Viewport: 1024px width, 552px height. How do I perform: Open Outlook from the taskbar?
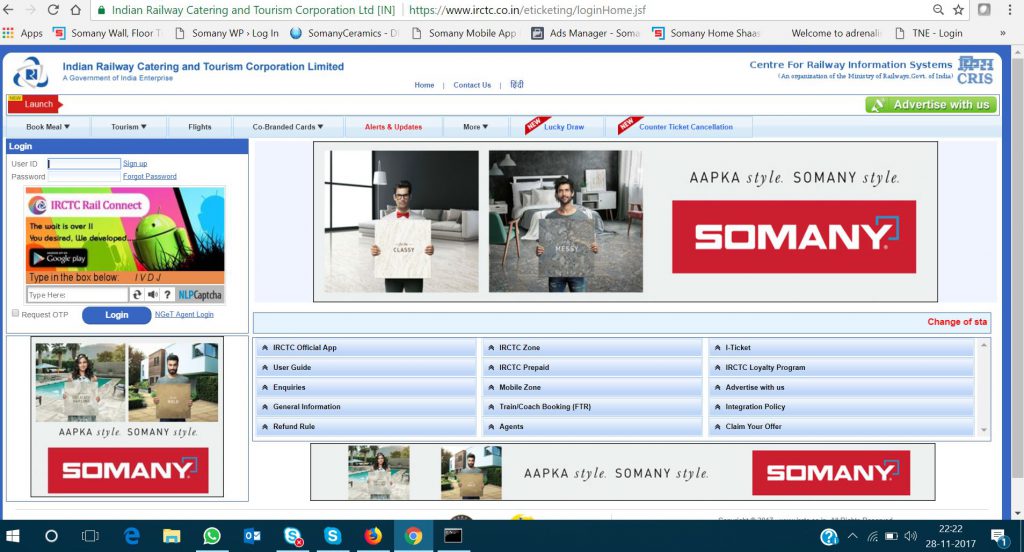[x=252, y=536]
